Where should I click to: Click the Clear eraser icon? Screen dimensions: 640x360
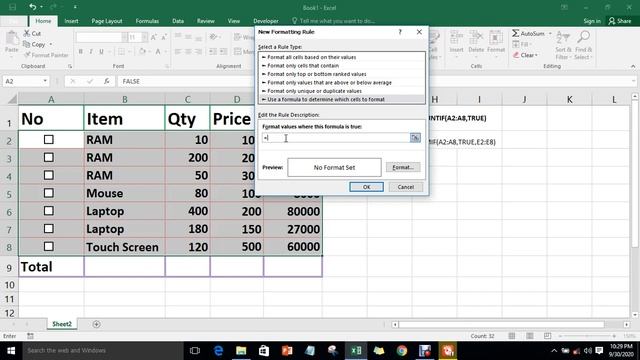click(516, 55)
